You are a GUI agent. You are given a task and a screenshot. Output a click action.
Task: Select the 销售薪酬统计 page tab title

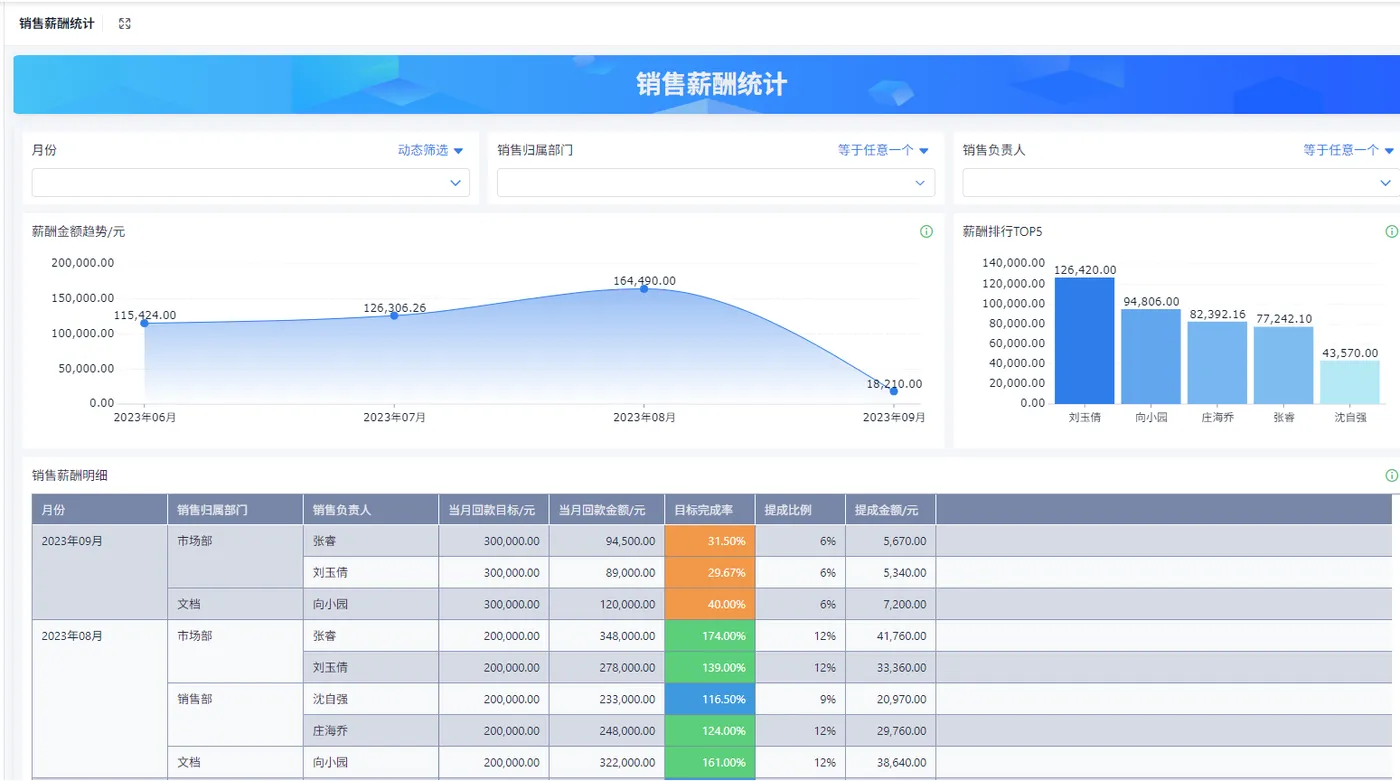tap(57, 23)
